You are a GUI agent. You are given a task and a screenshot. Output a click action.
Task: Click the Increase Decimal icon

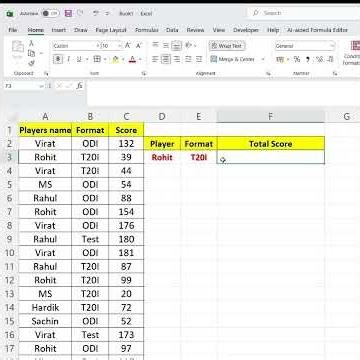pyautogui.click(x=319, y=59)
